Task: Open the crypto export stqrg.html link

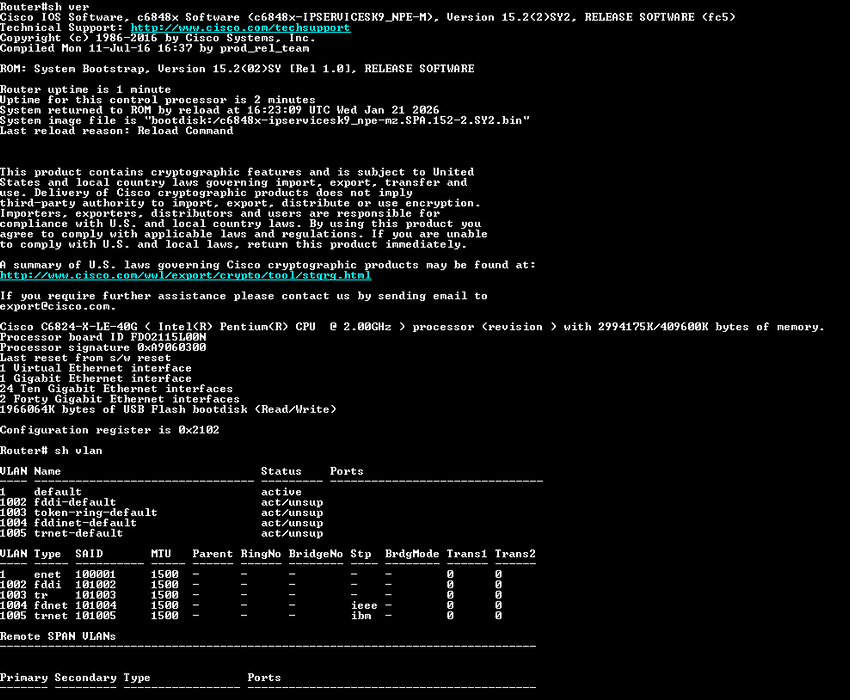Action: pos(185,275)
